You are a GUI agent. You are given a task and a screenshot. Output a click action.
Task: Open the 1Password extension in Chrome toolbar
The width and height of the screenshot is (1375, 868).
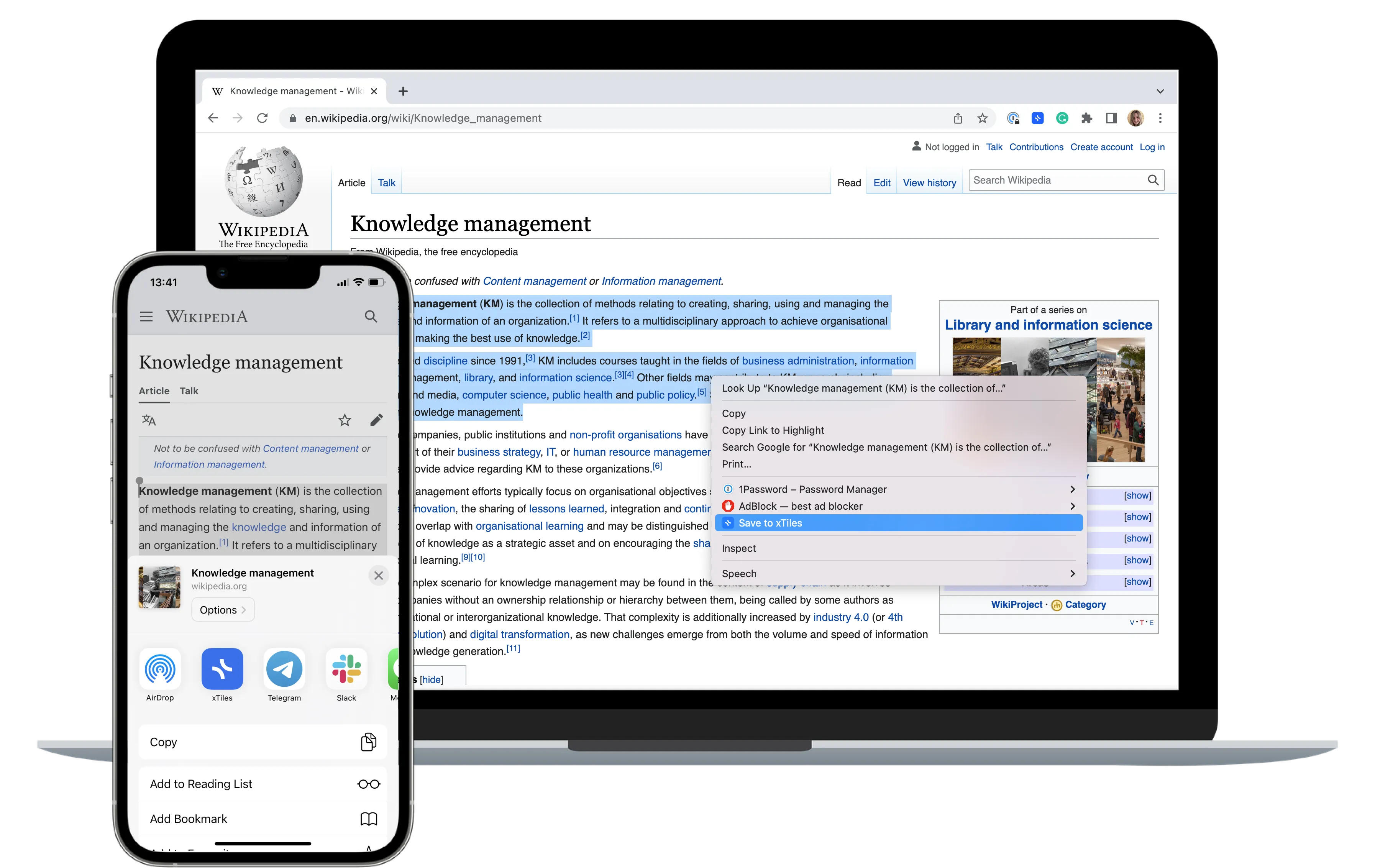1014,118
